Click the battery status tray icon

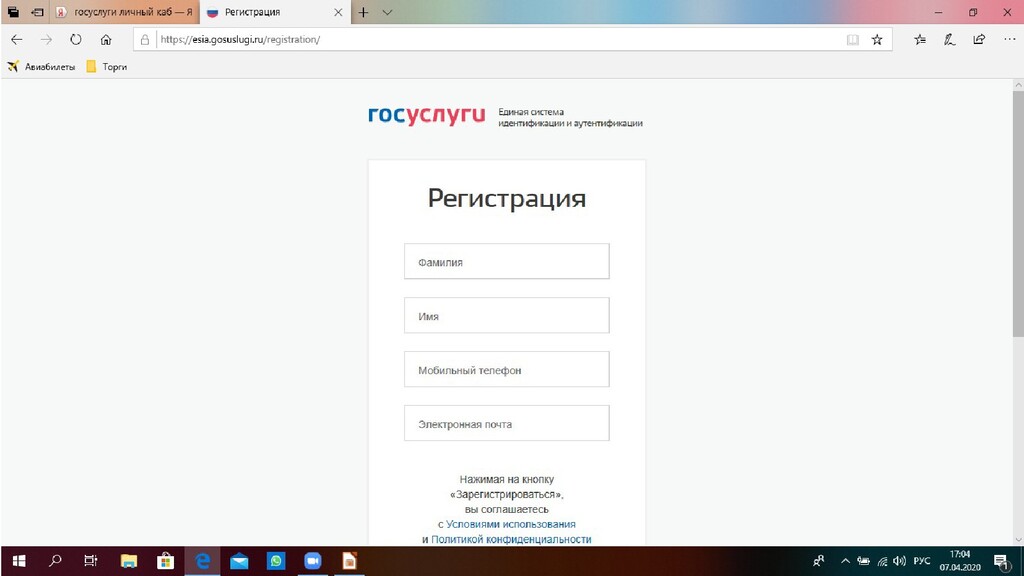coord(863,561)
